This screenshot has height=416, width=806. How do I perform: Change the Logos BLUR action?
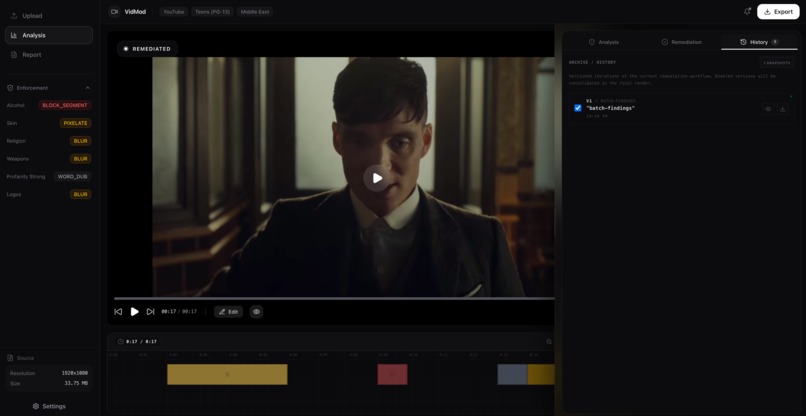pyautogui.click(x=81, y=194)
